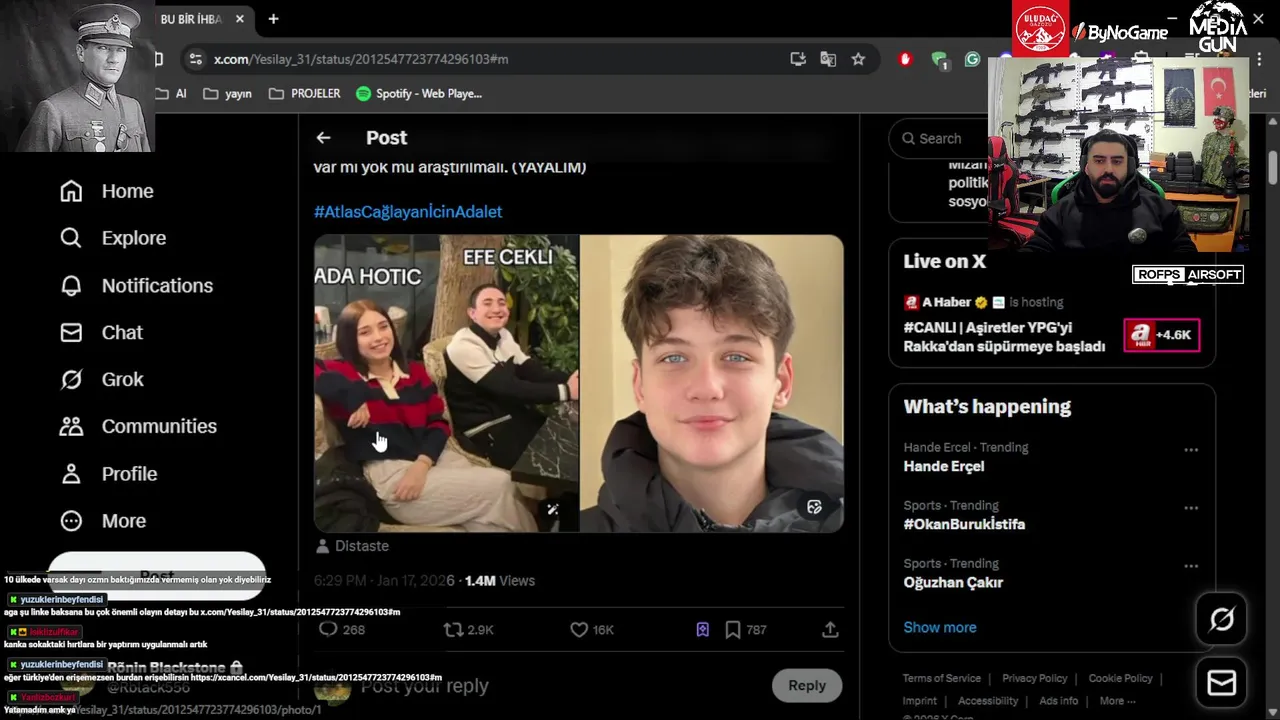Bookmark this page with the star icon

coord(858,59)
